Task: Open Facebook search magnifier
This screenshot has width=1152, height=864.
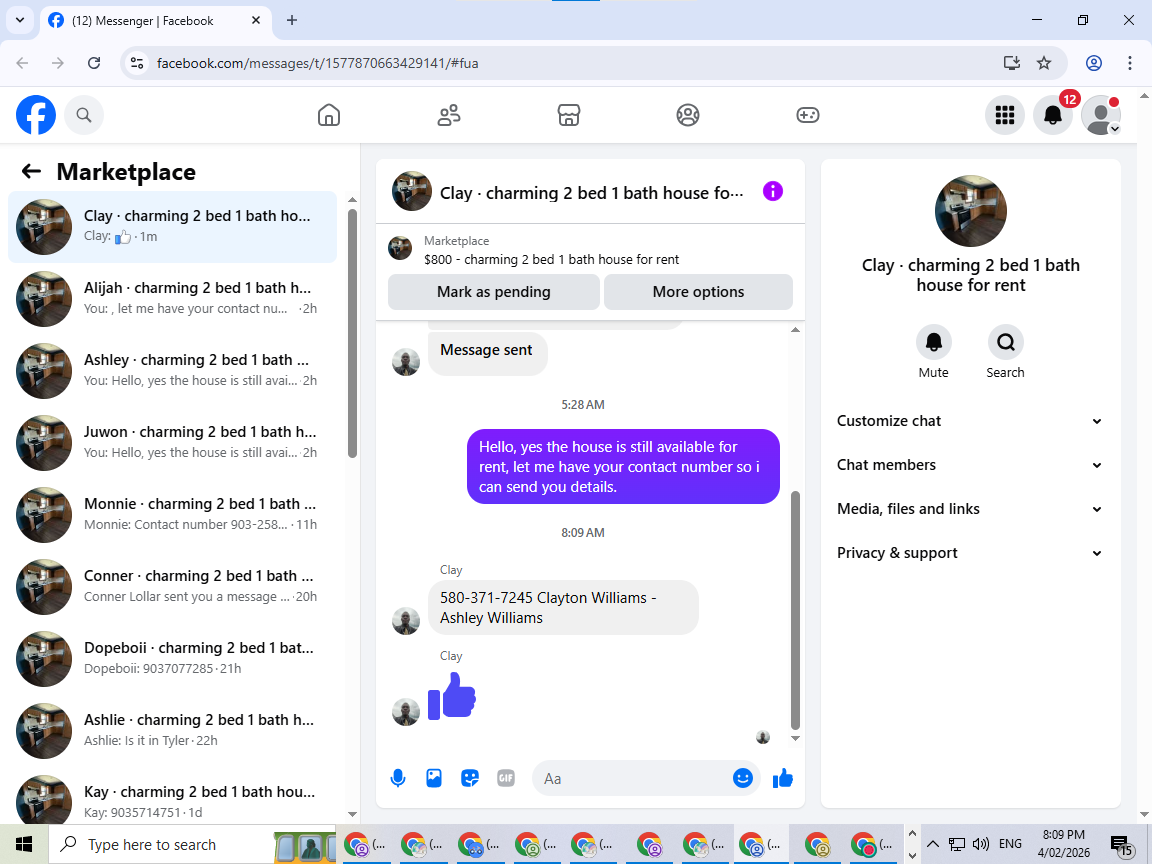Action: click(x=84, y=115)
